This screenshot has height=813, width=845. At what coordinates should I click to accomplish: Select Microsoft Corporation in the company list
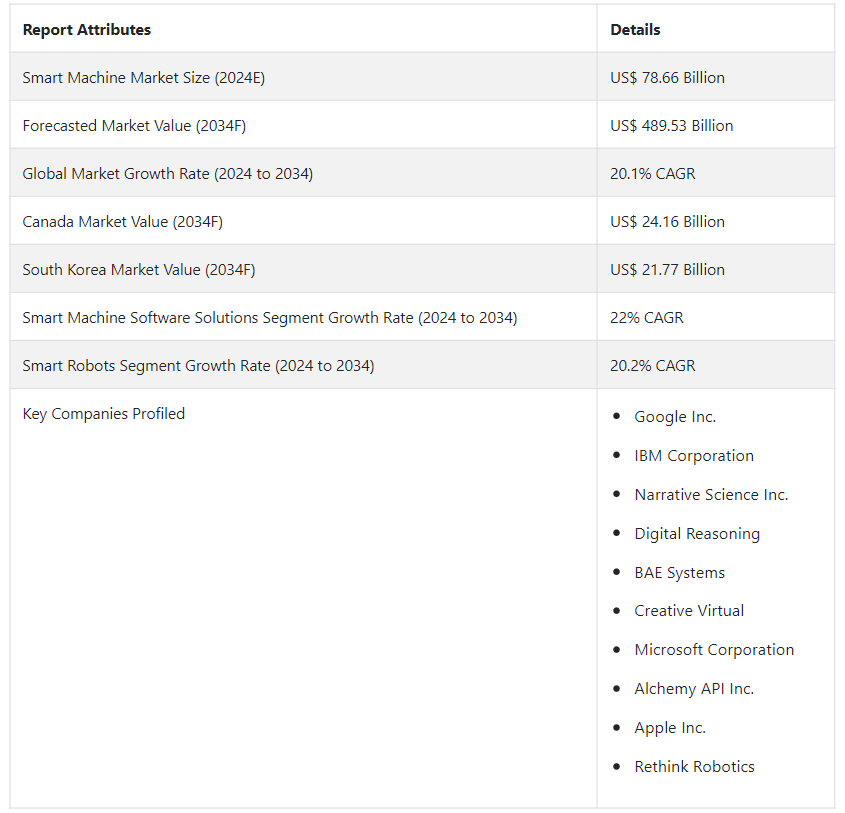714,650
